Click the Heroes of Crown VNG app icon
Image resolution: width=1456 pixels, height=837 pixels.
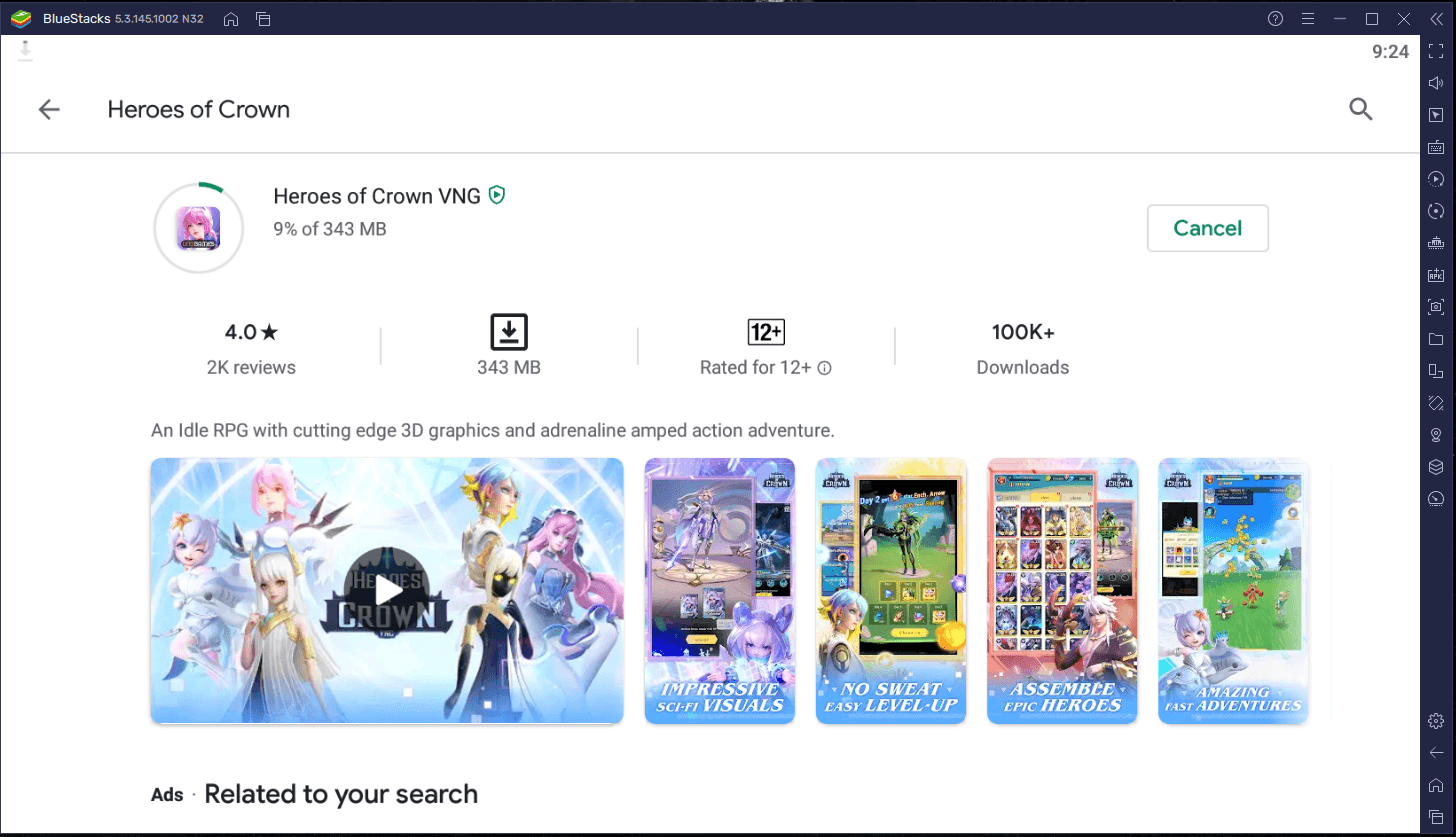[x=198, y=228]
